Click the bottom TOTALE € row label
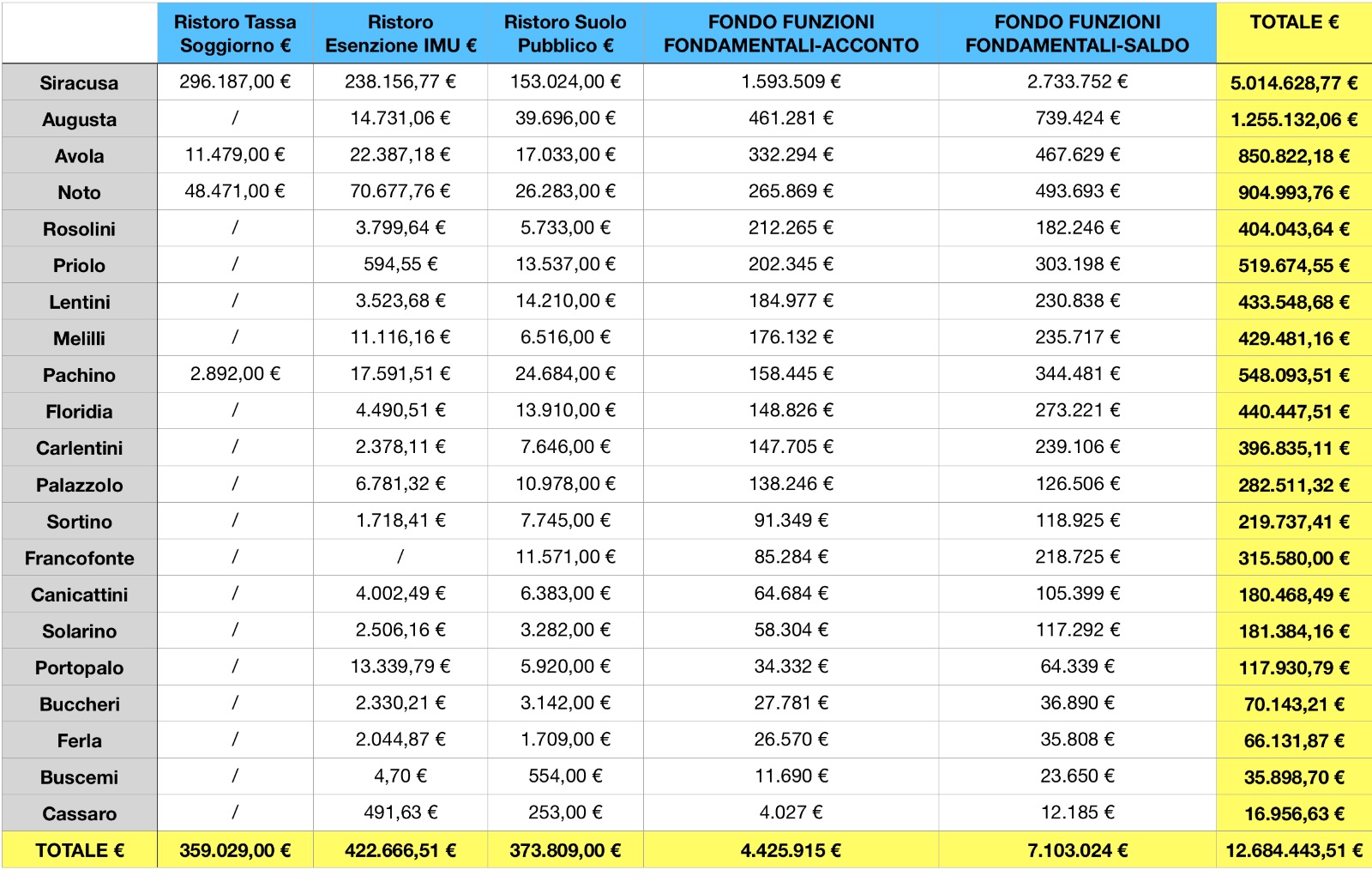Image resolution: width=1372 pixels, height=882 pixels. pos(79,851)
